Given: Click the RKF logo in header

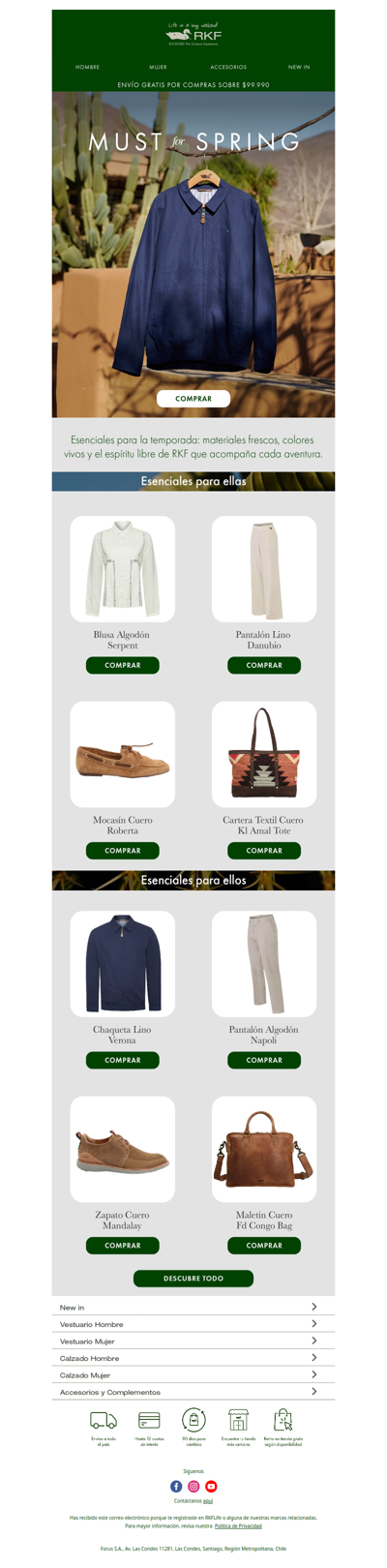Looking at the screenshot, I should [193, 34].
